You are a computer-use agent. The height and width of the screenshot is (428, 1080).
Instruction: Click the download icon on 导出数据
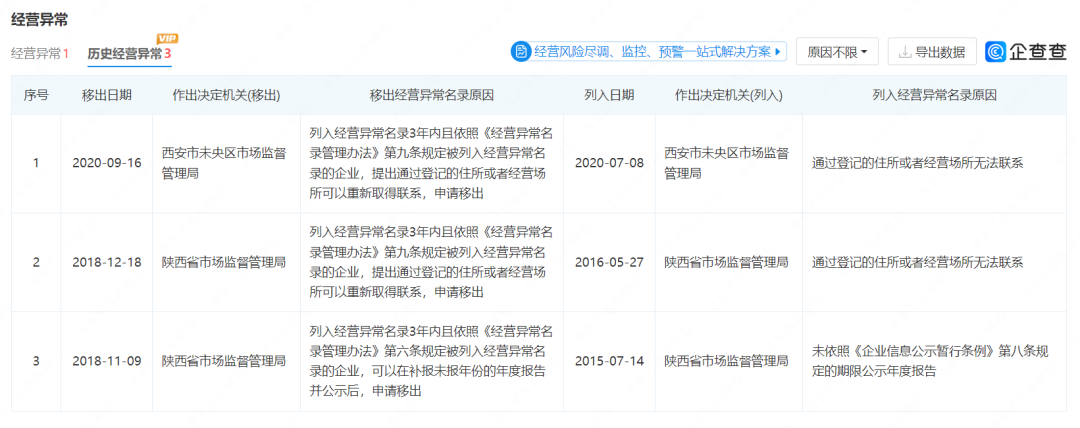click(904, 52)
